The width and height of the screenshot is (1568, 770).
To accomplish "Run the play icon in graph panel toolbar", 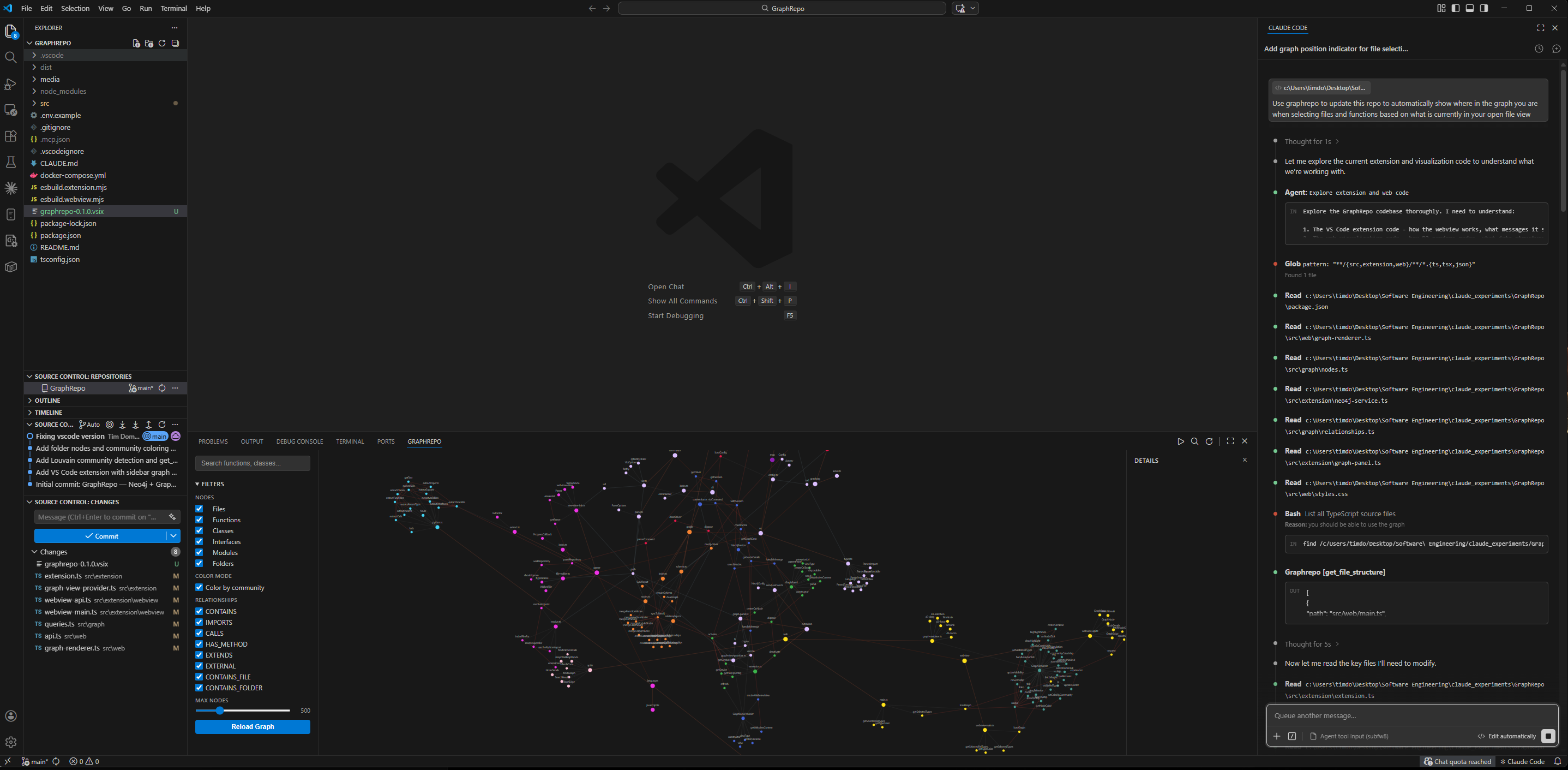I will [x=1181, y=441].
